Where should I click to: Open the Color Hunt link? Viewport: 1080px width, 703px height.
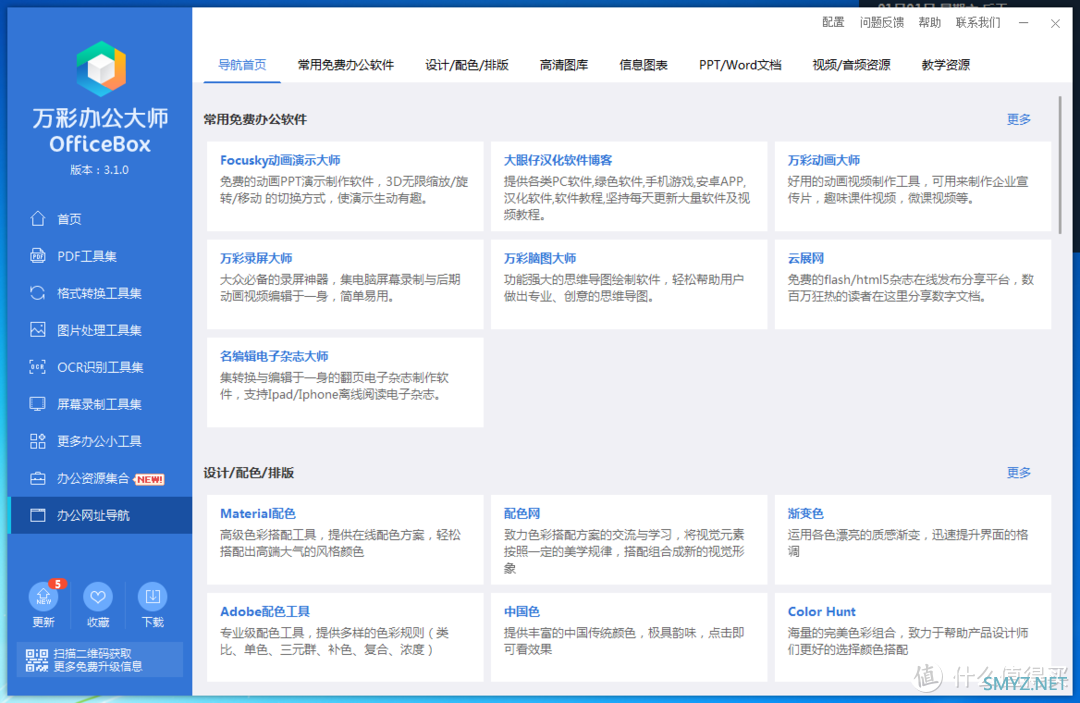[822, 611]
